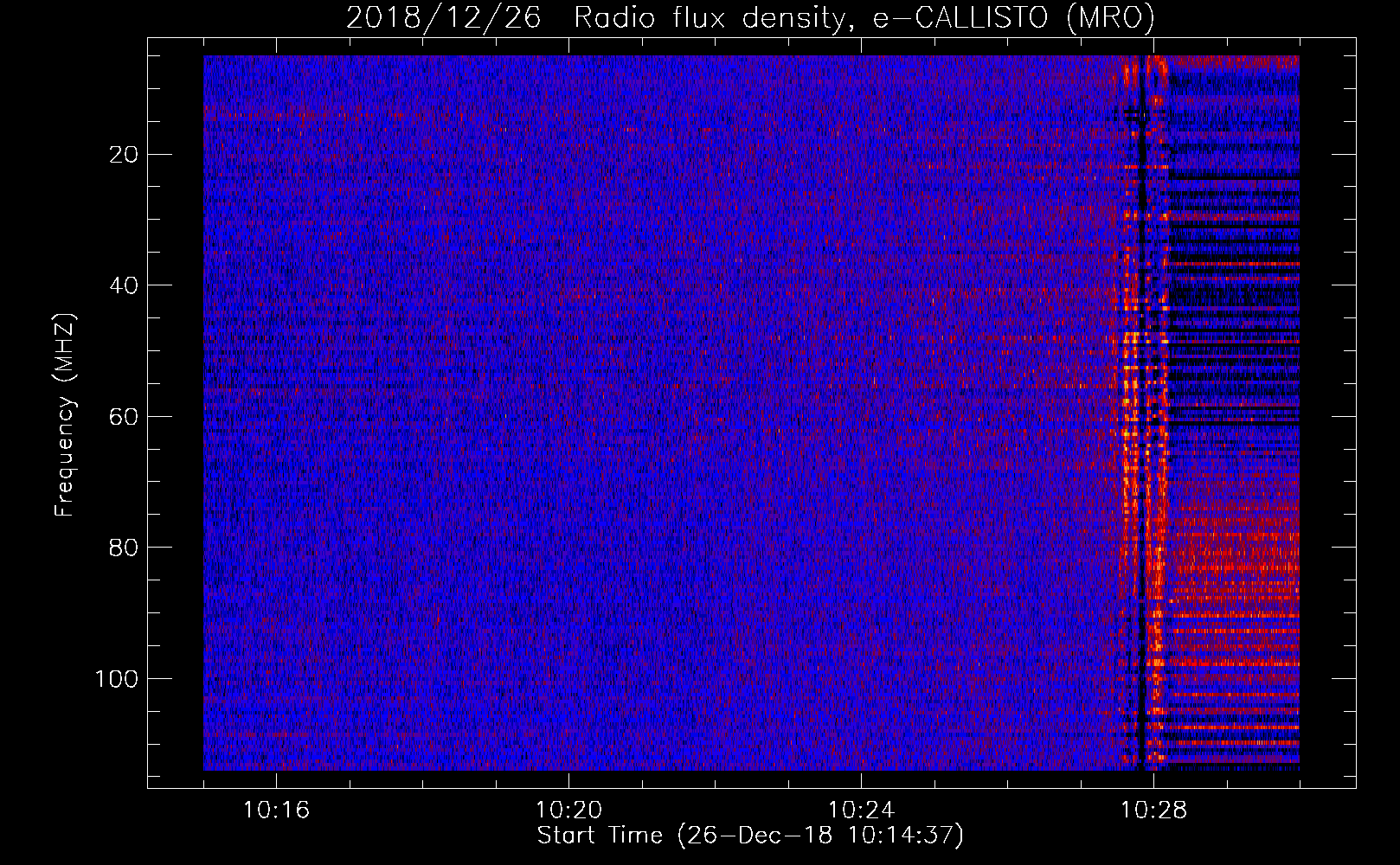
Task: Click the plot title "Radio flux density, e-CALLISTO (MRO)"
Action: (864, 18)
